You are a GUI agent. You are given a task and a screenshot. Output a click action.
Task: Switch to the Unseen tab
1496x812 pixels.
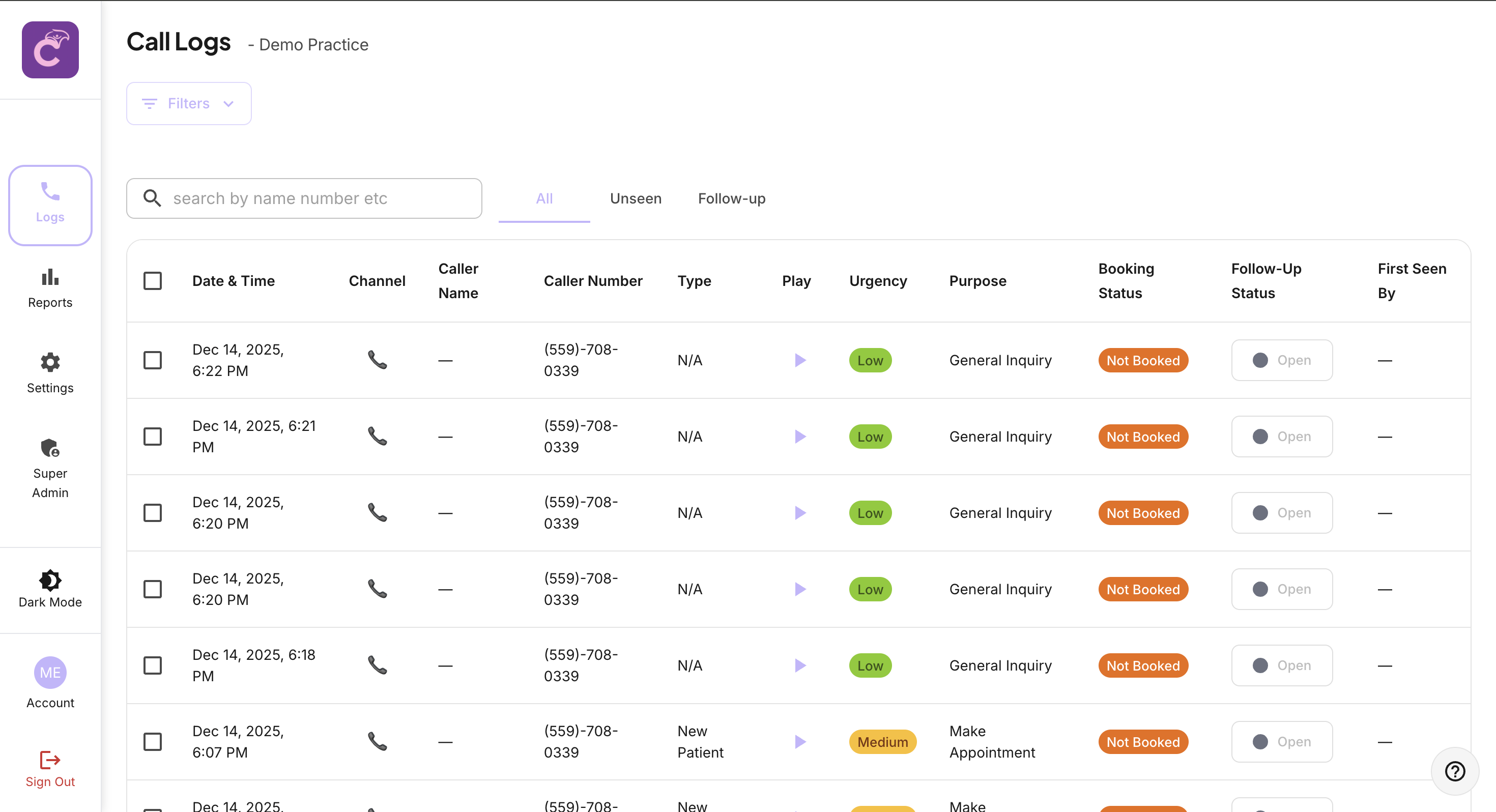pos(636,198)
